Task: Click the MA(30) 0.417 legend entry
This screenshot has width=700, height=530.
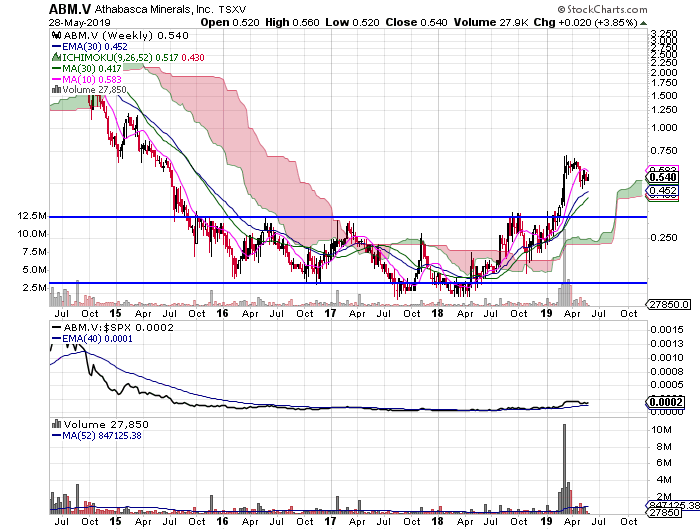Action: (87, 68)
